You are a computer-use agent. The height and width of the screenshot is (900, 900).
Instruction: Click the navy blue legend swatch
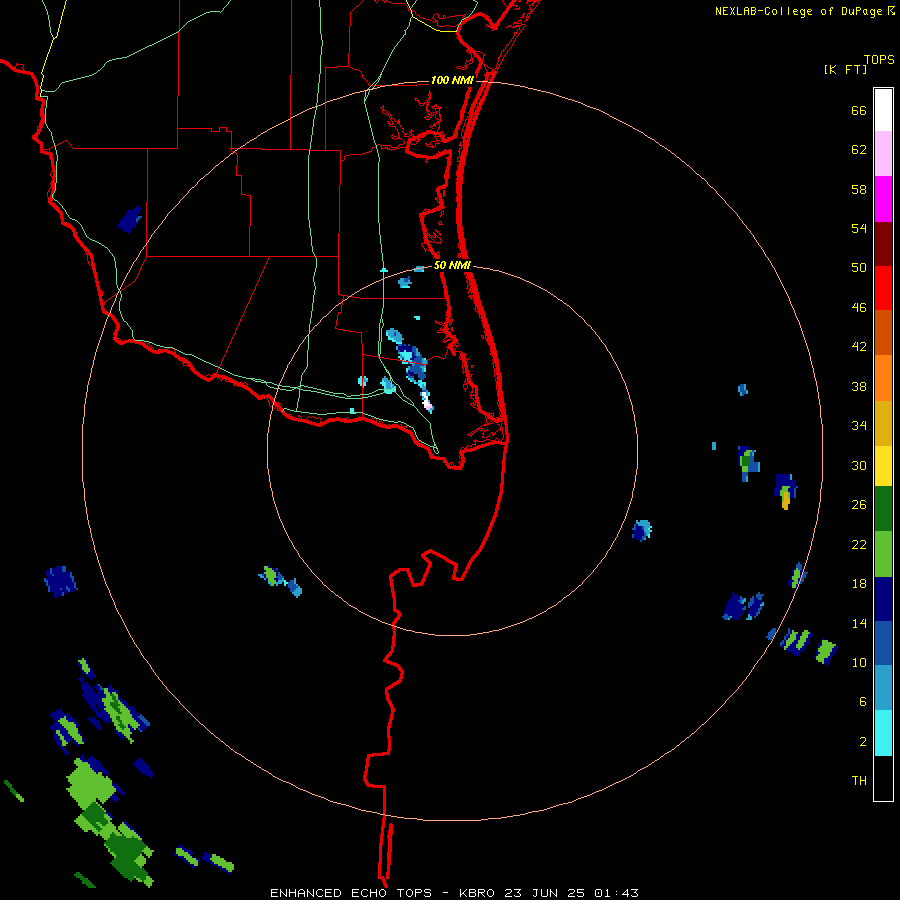pyautogui.click(x=883, y=599)
